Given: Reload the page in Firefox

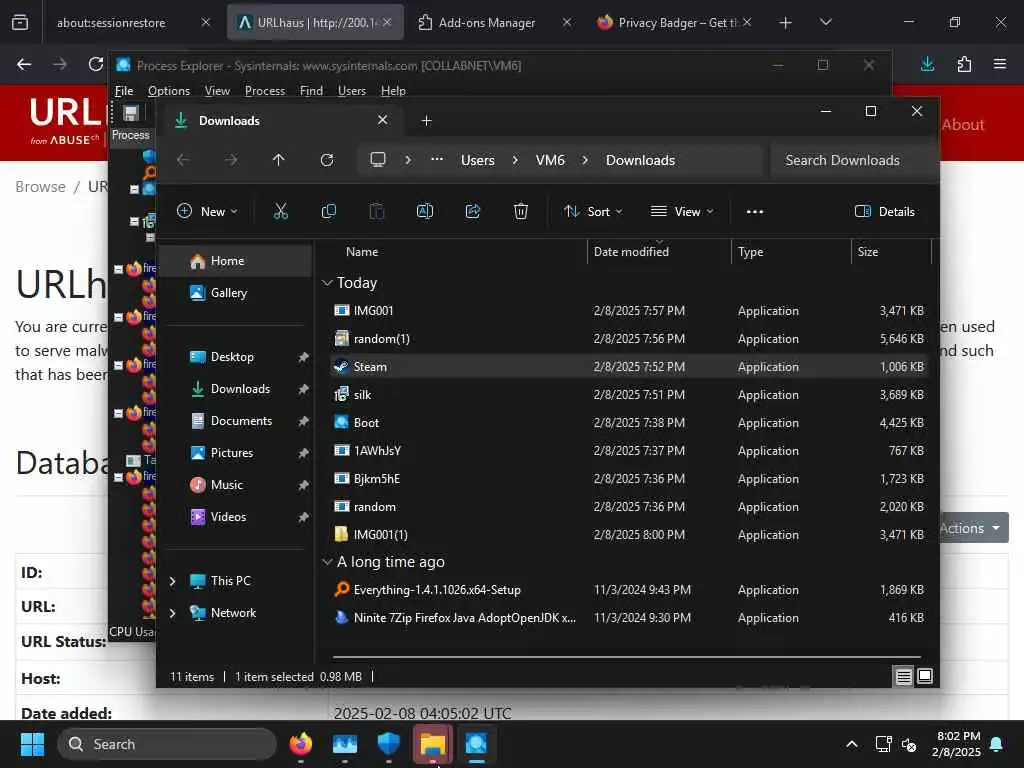Looking at the screenshot, I should click(x=96, y=64).
